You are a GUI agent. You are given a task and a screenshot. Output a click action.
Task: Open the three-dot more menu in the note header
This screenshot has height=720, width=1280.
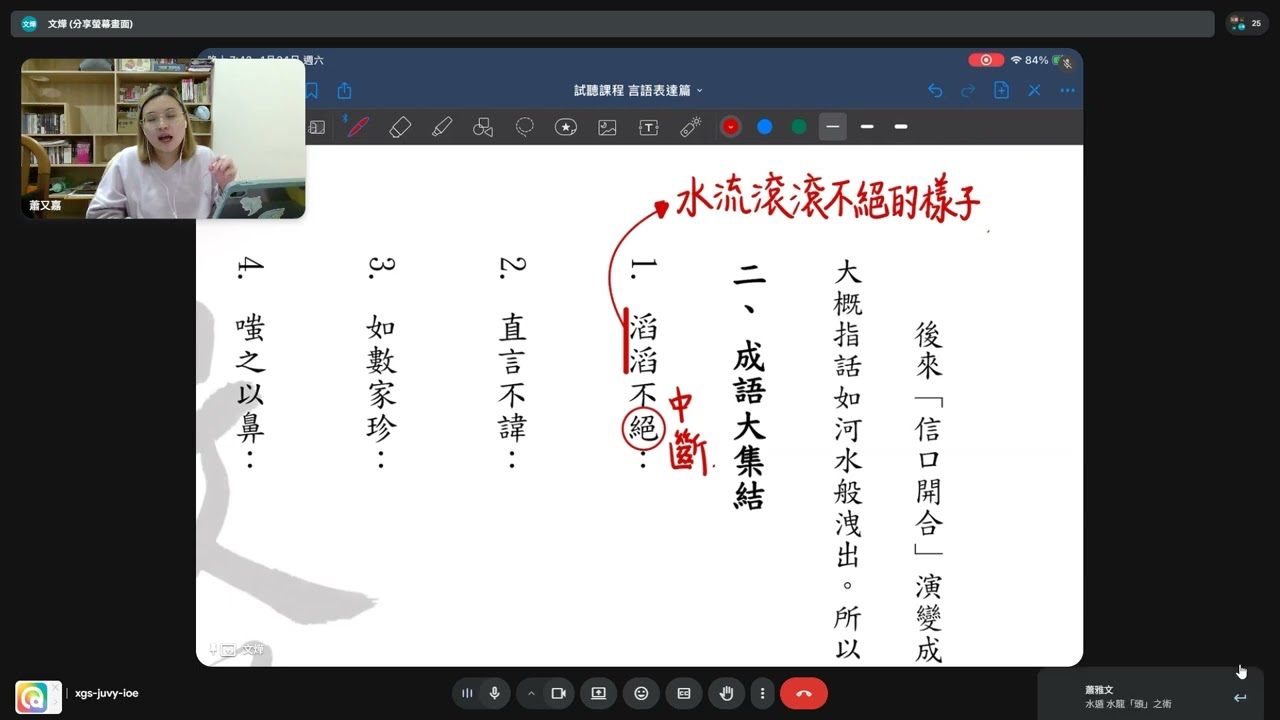tap(1067, 90)
